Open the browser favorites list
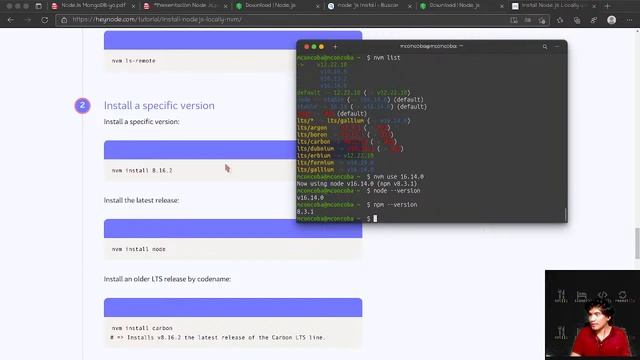640x360 pixels. pos(560,20)
